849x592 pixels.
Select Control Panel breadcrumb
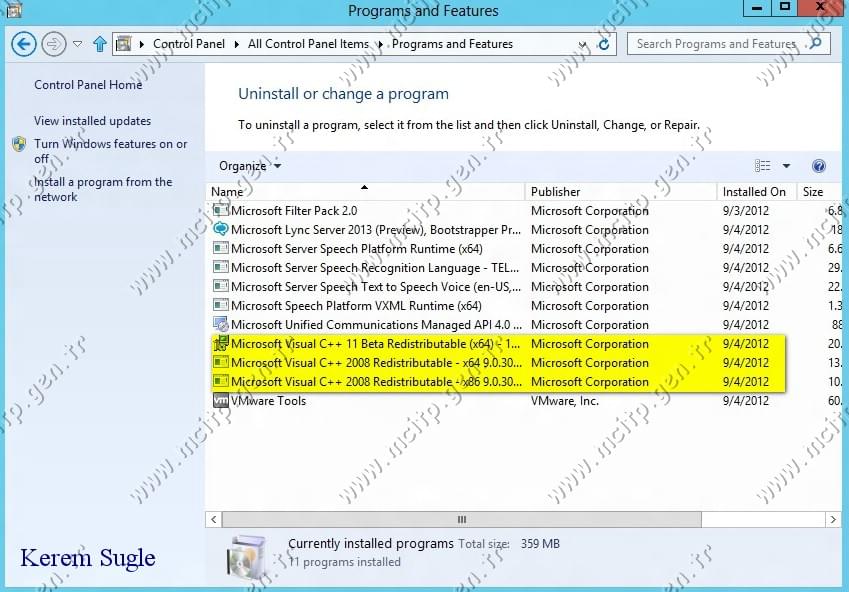[188, 44]
